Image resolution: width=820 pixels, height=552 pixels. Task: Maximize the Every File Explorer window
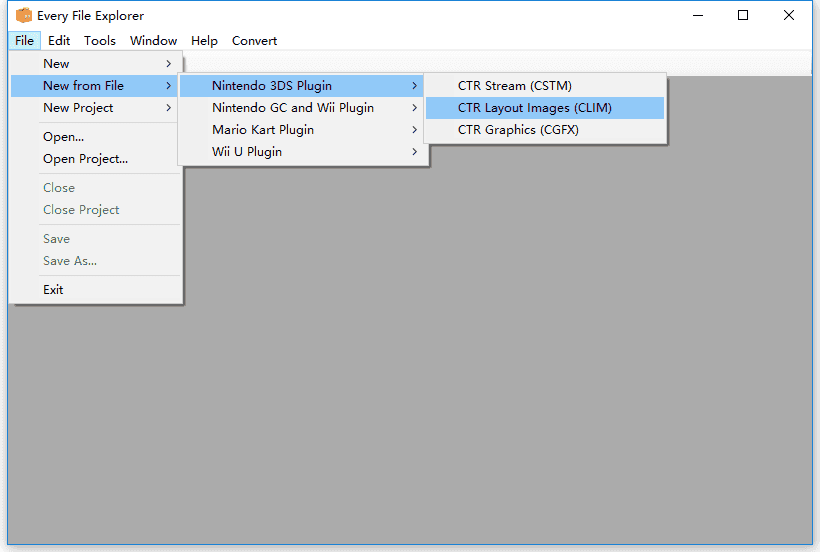pos(743,16)
